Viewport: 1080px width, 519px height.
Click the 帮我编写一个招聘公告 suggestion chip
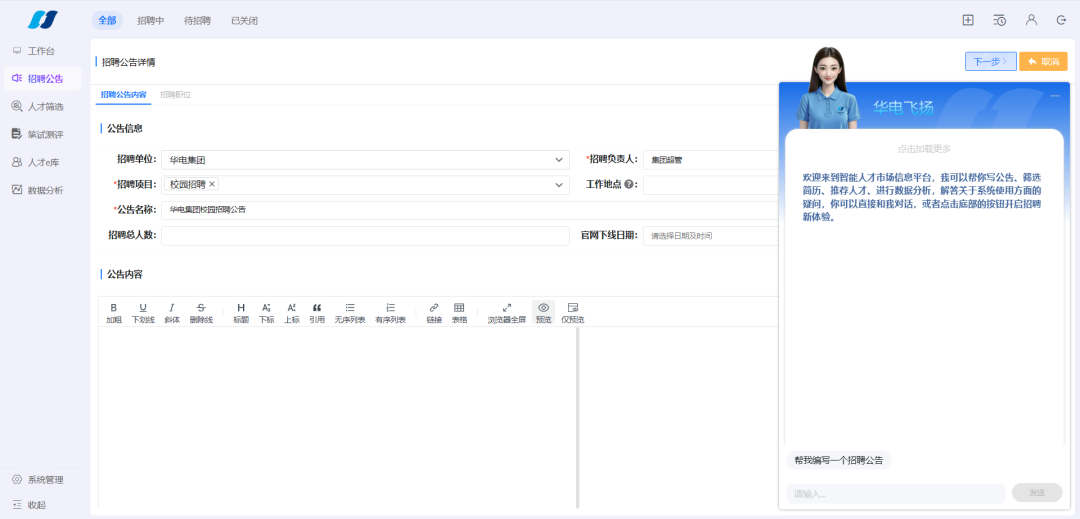click(x=838, y=460)
